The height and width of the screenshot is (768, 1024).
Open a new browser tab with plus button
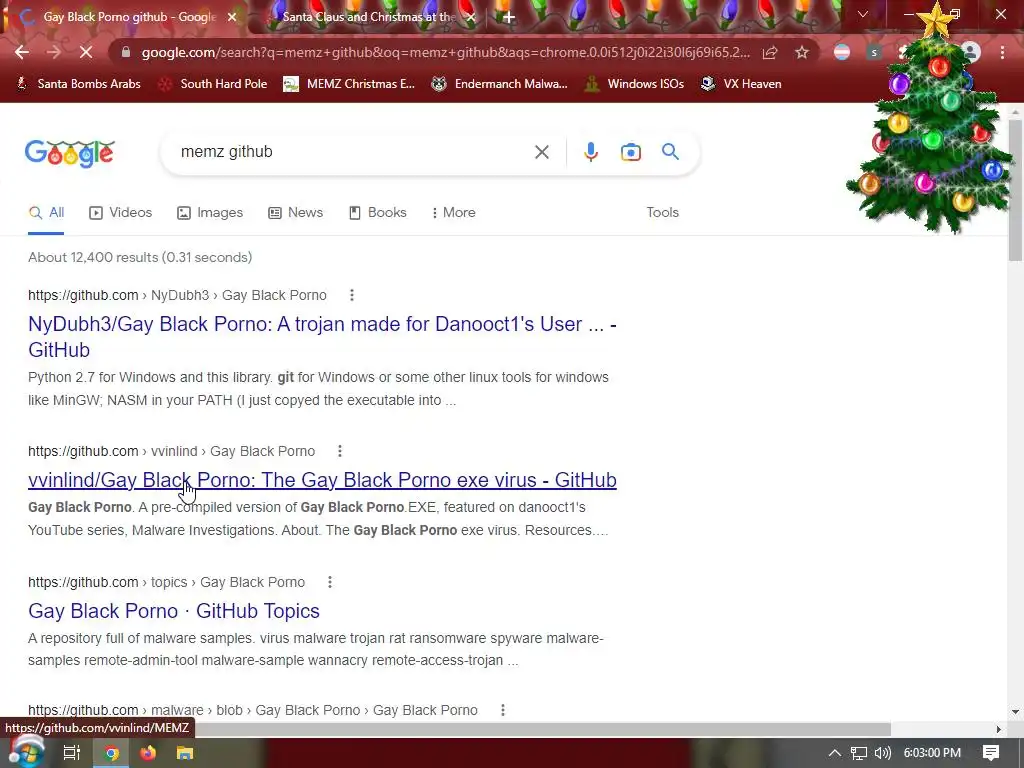[509, 17]
